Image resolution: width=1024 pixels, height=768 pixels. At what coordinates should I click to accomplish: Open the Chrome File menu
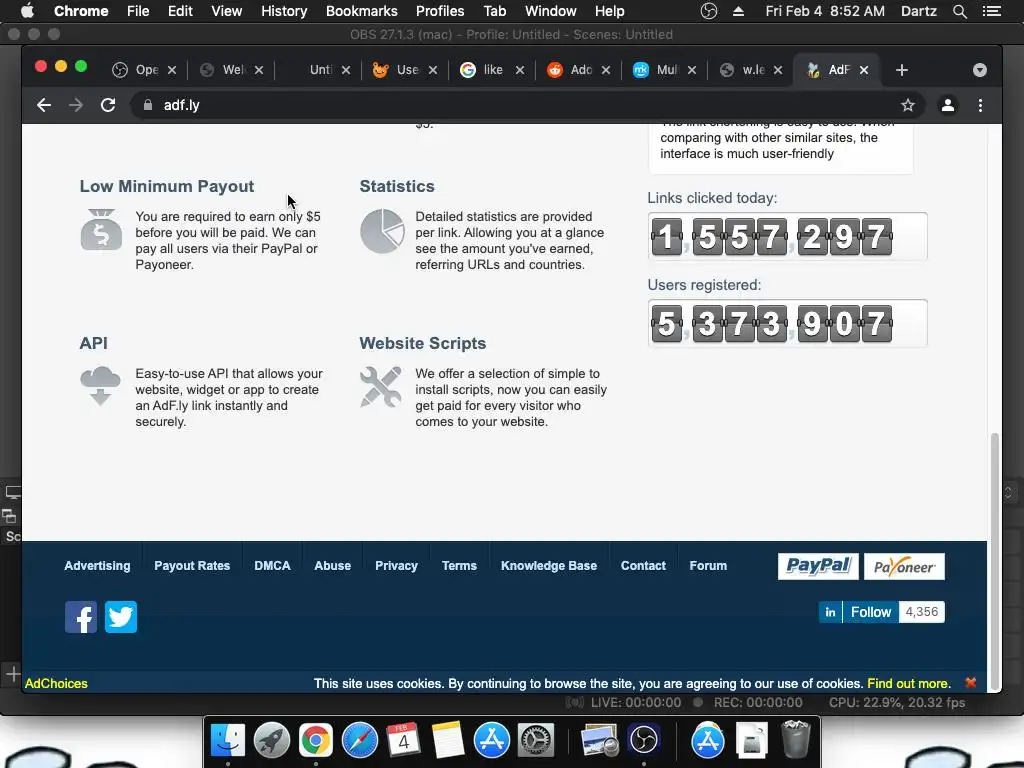tap(138, 11)
